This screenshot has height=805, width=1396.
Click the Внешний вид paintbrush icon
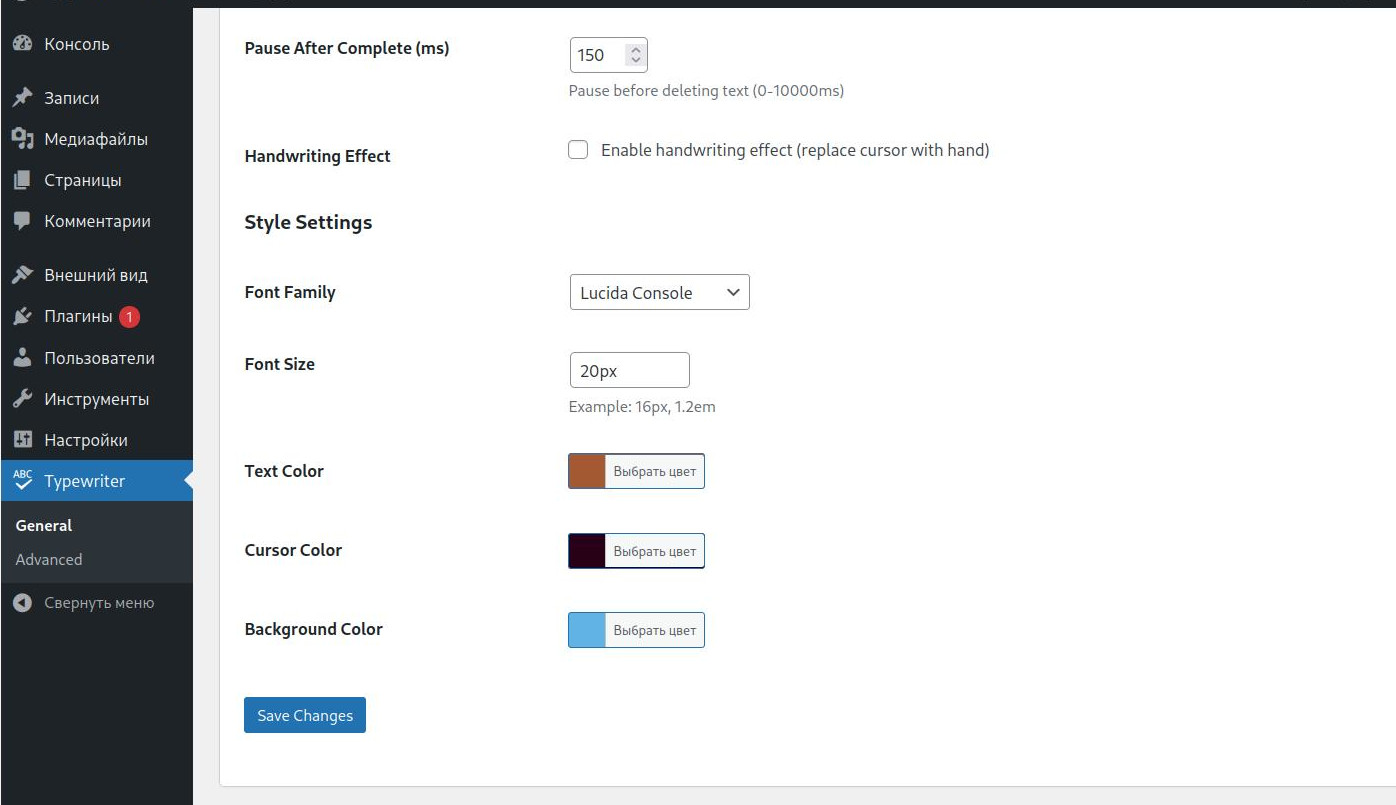click(x=23, y=275)
